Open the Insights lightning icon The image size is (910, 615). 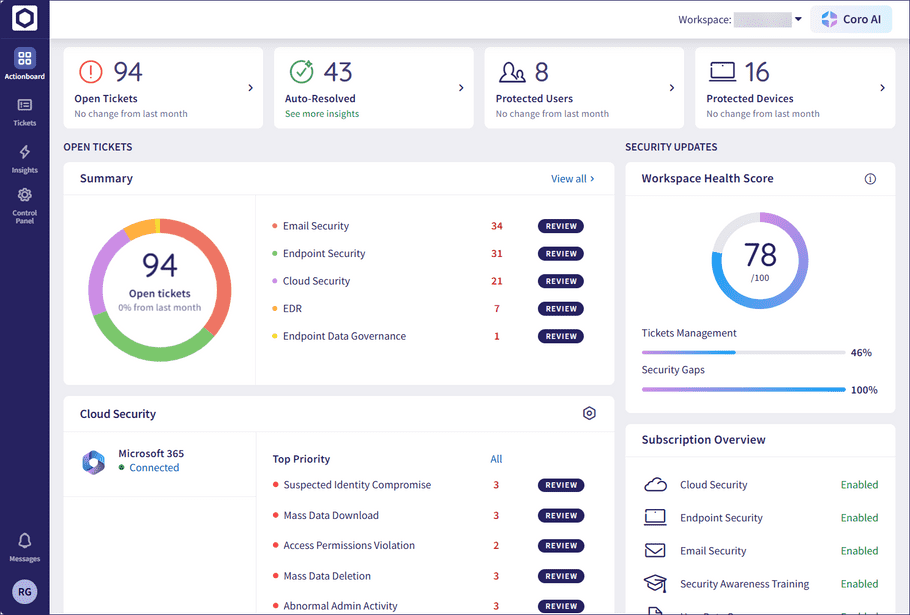(24, 153)
